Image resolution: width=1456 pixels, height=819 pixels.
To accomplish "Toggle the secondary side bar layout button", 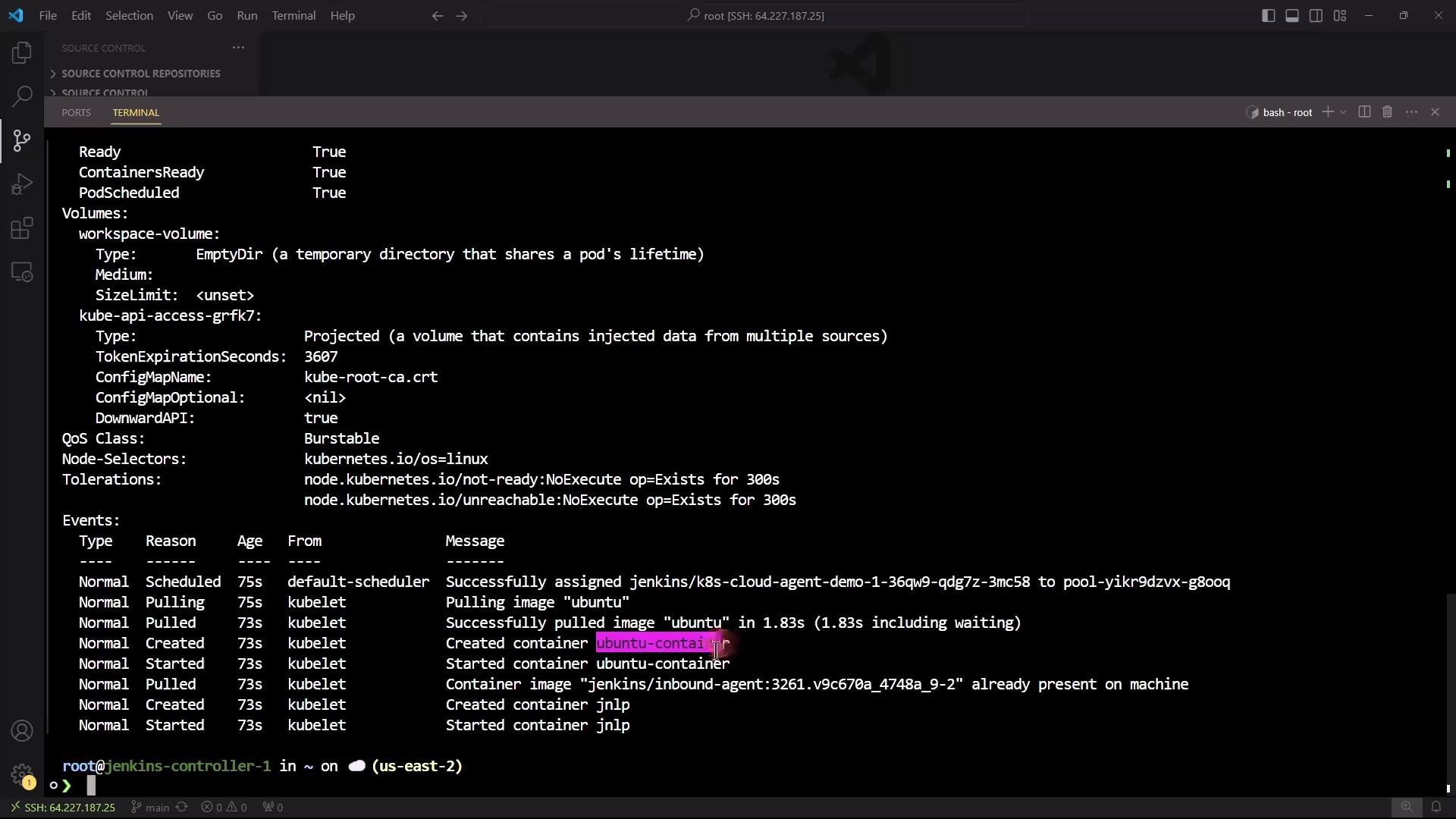I will [1316, 15].
